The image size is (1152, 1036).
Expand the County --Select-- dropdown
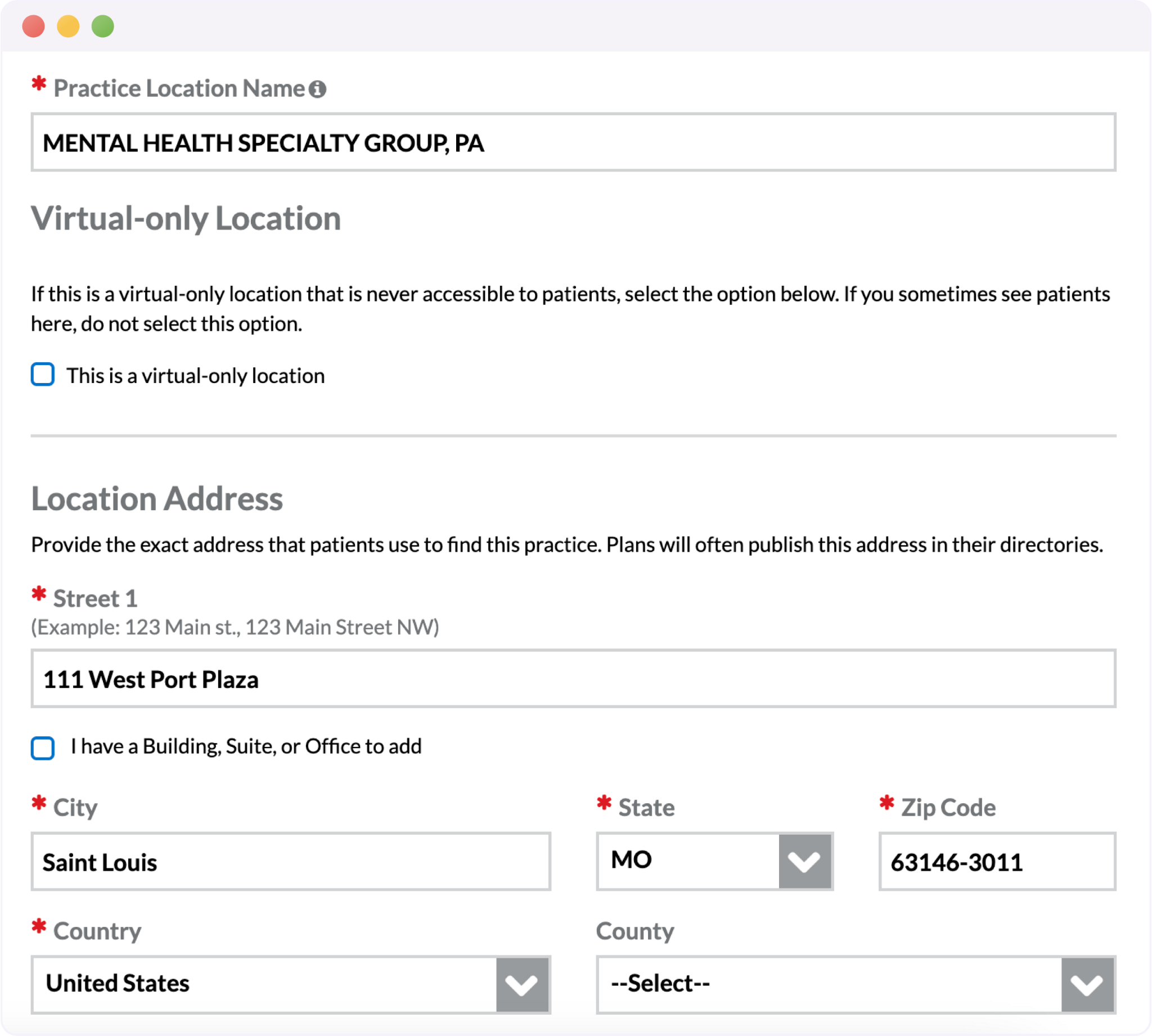point(856,984)
